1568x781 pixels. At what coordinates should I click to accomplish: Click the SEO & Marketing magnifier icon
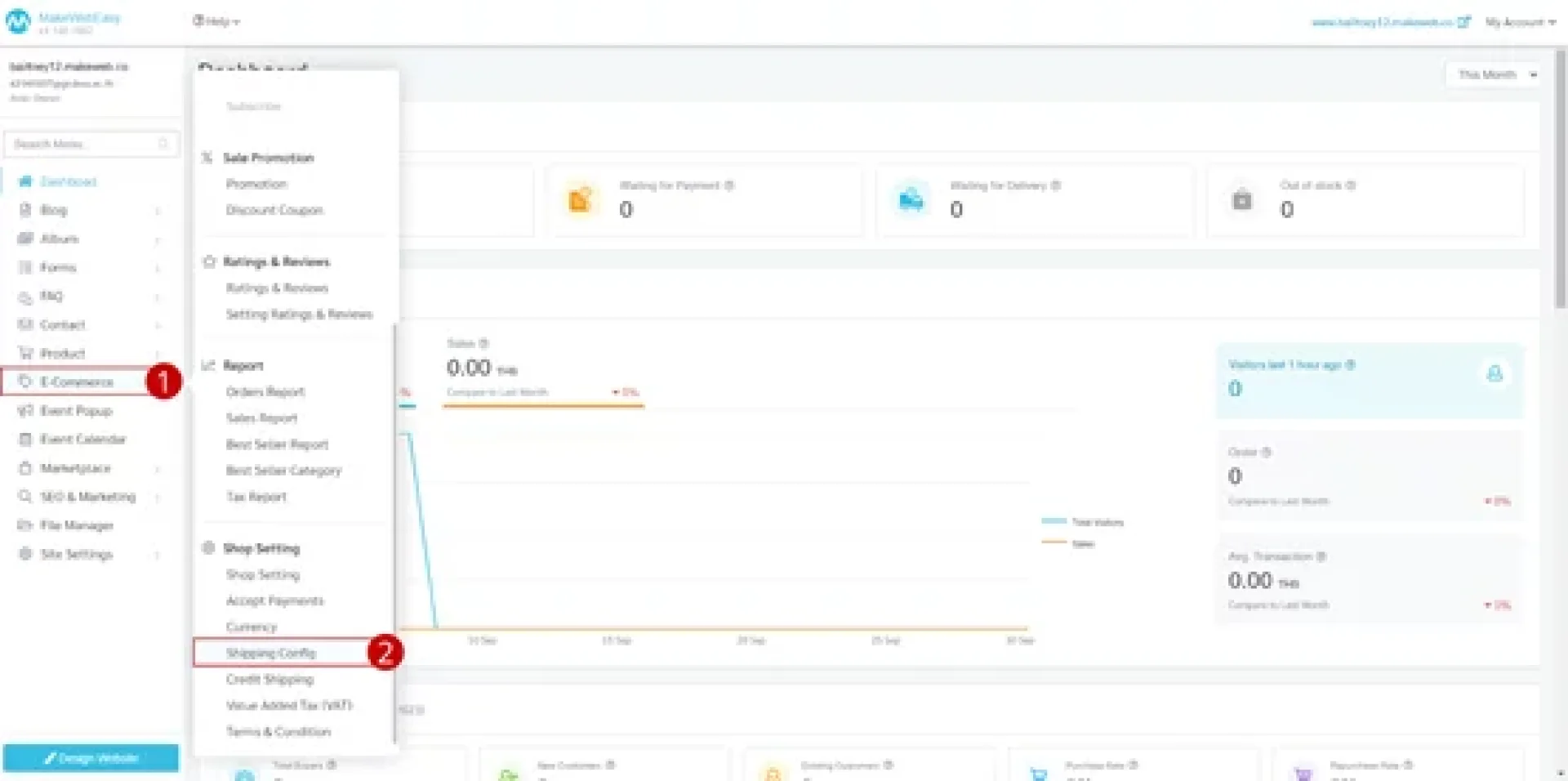[25, 497]
